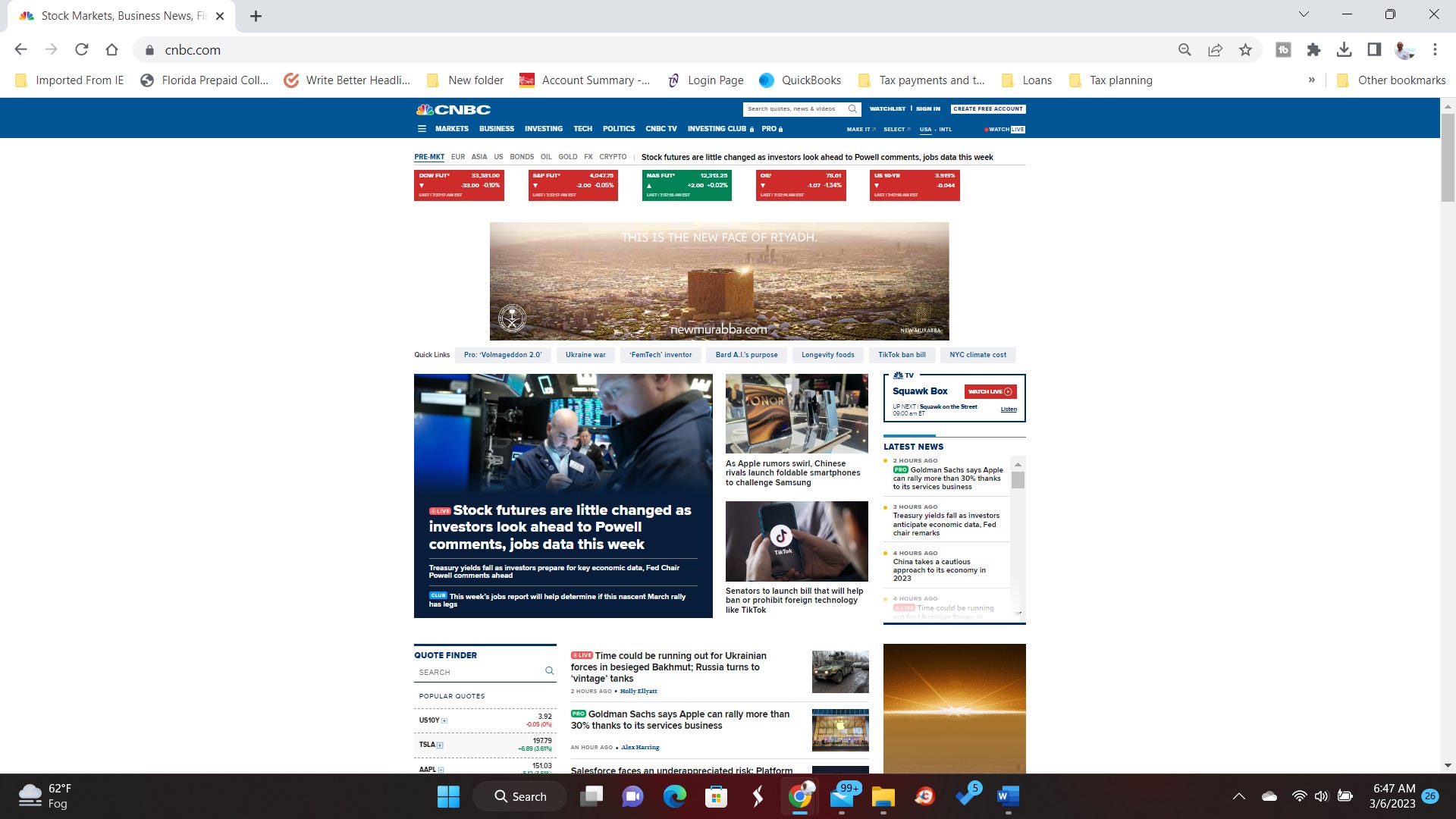
Task: Go to the browser home page icon
Action: 111,49
